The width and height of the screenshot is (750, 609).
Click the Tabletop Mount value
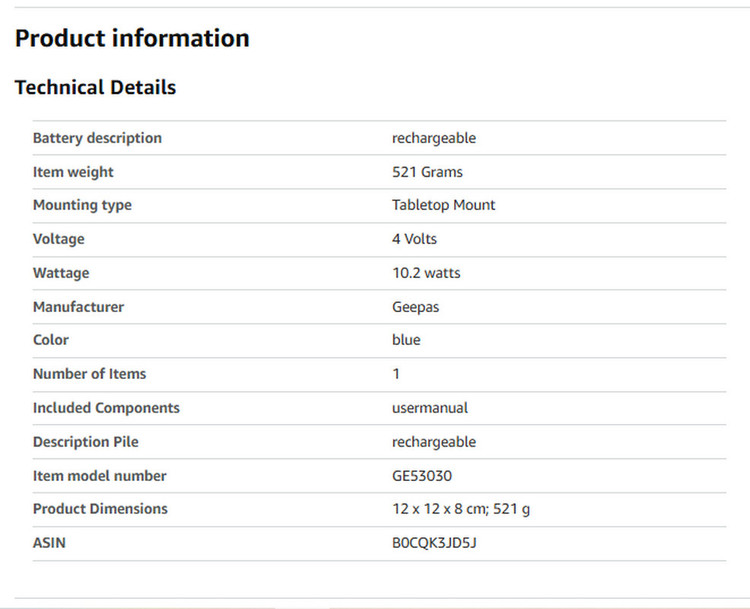pyautogui.click(x=443, y=205)
